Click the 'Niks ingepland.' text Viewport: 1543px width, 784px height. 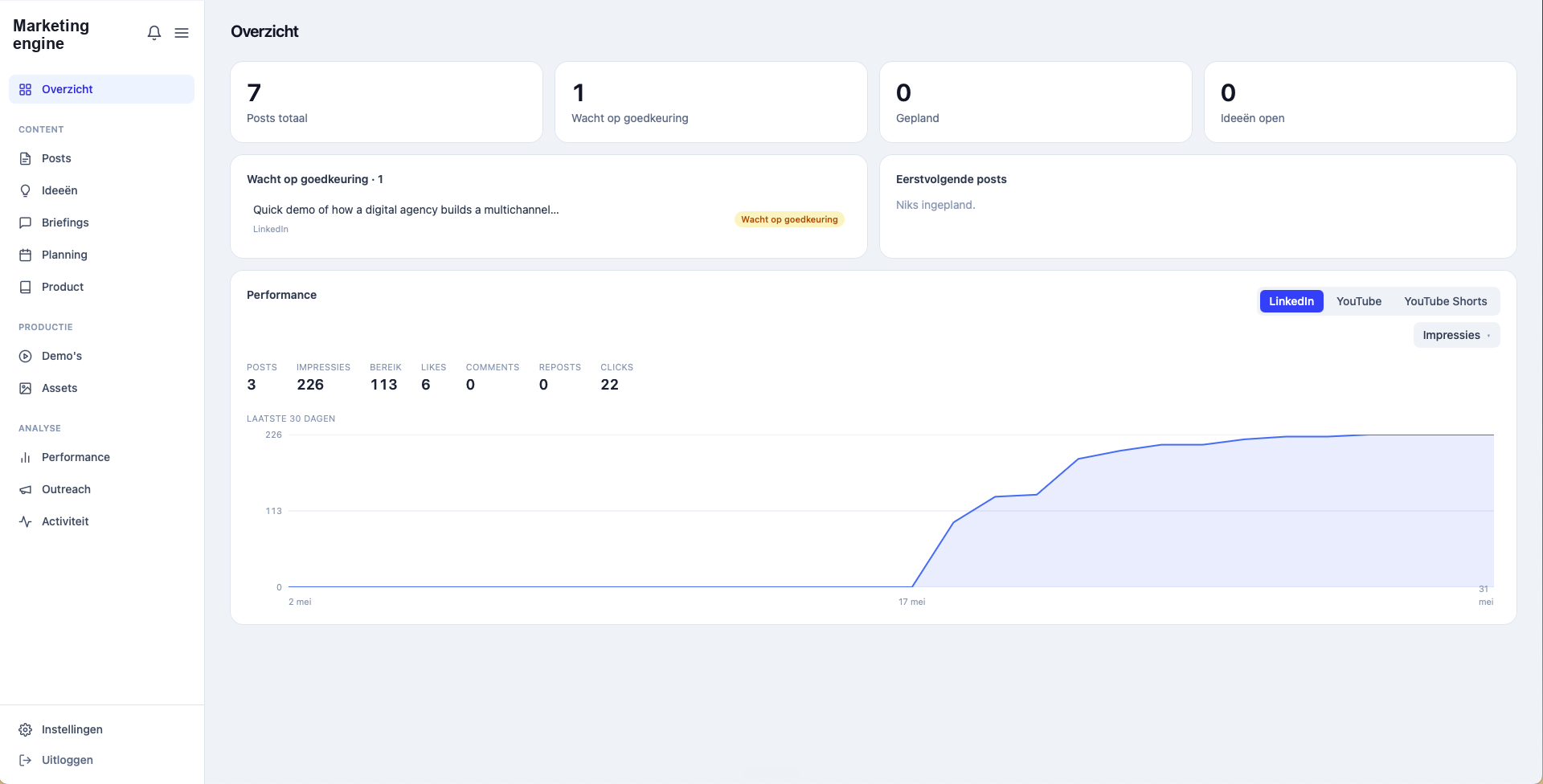[935, 205]
